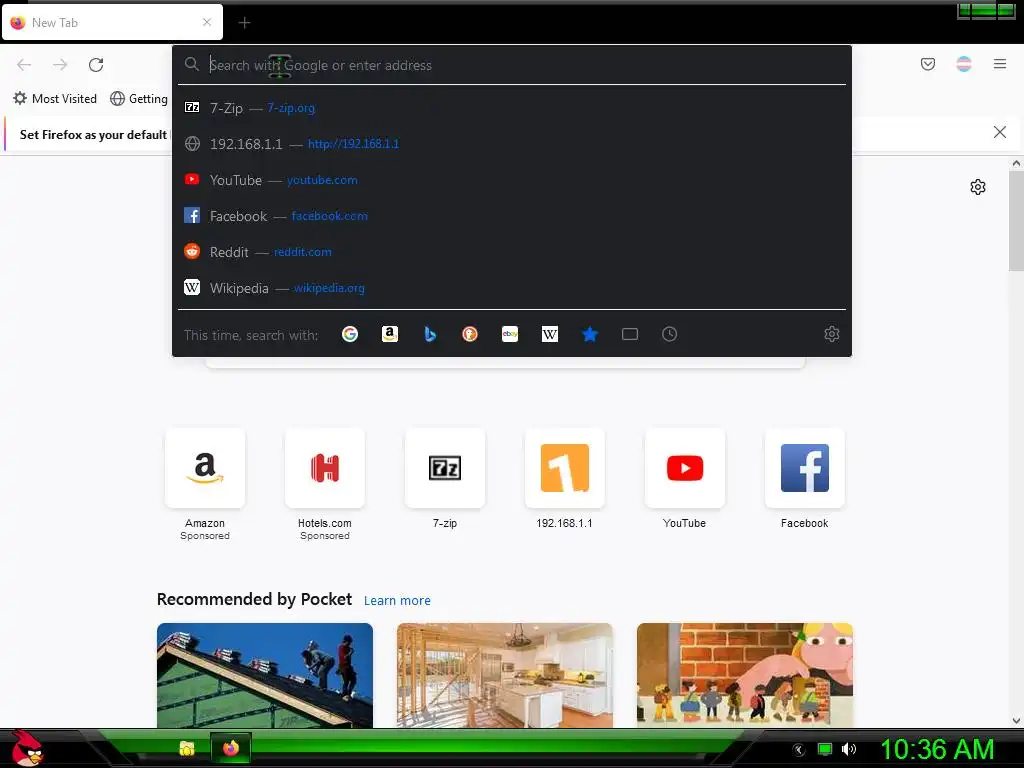This screenshot has width=1024, height=768.
Task: Close the New Tab tab
Action: (207, 22)
